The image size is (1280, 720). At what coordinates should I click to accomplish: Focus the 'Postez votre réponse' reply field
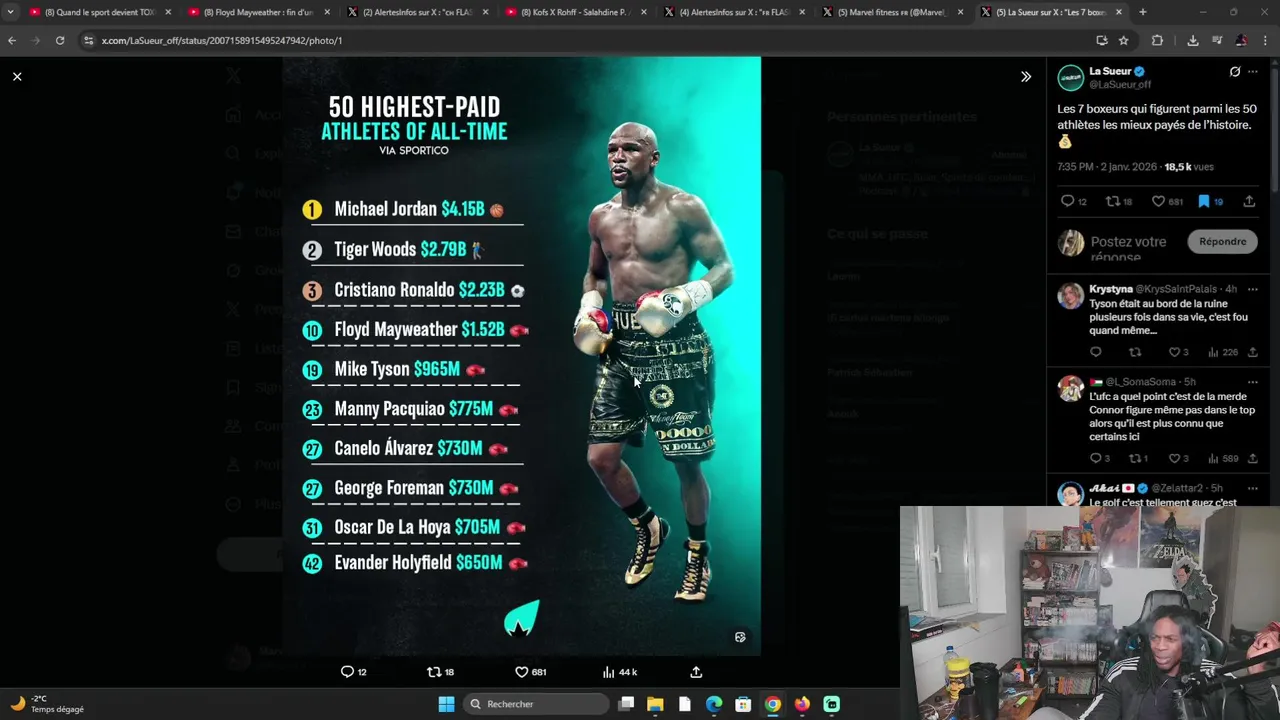point(1129,248)
